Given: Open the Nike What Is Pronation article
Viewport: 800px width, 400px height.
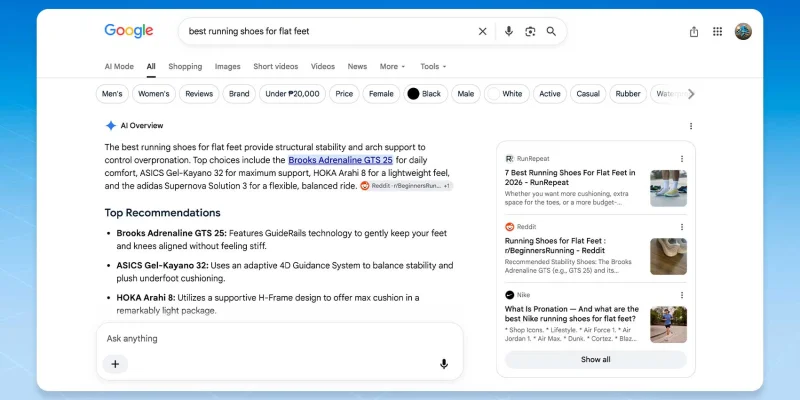Looking at the screenshot, I should [571, 314].
